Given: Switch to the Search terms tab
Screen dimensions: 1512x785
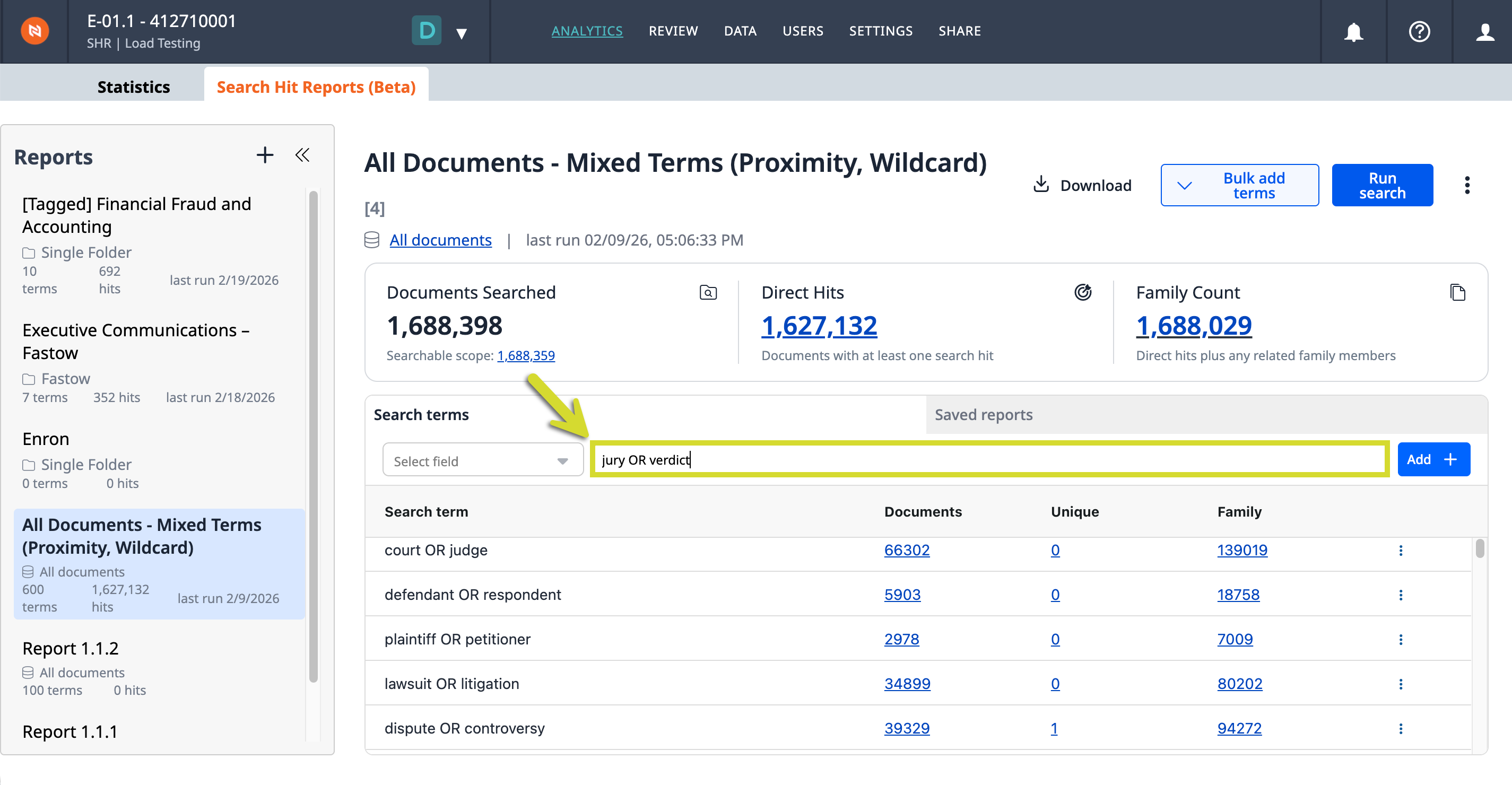Looking at the screenshot, I should click(421, 415).
